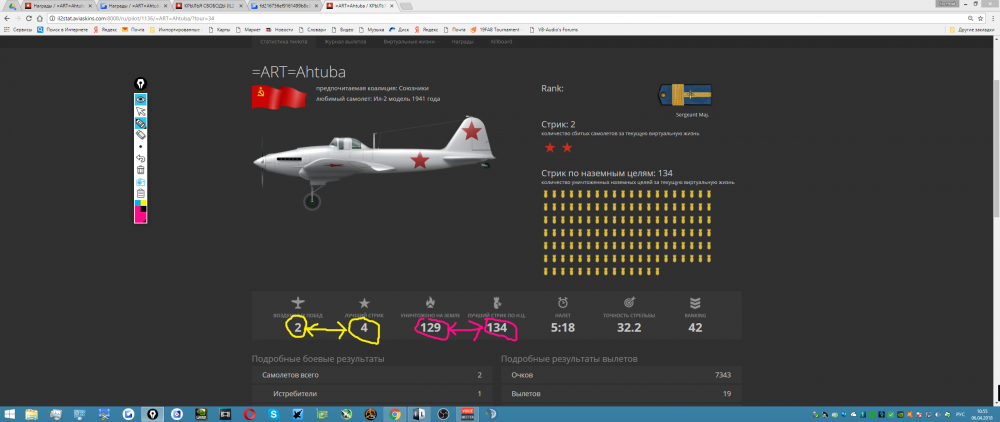Select the eraser tool in annotation toolbar

click(x=140, y=135)
